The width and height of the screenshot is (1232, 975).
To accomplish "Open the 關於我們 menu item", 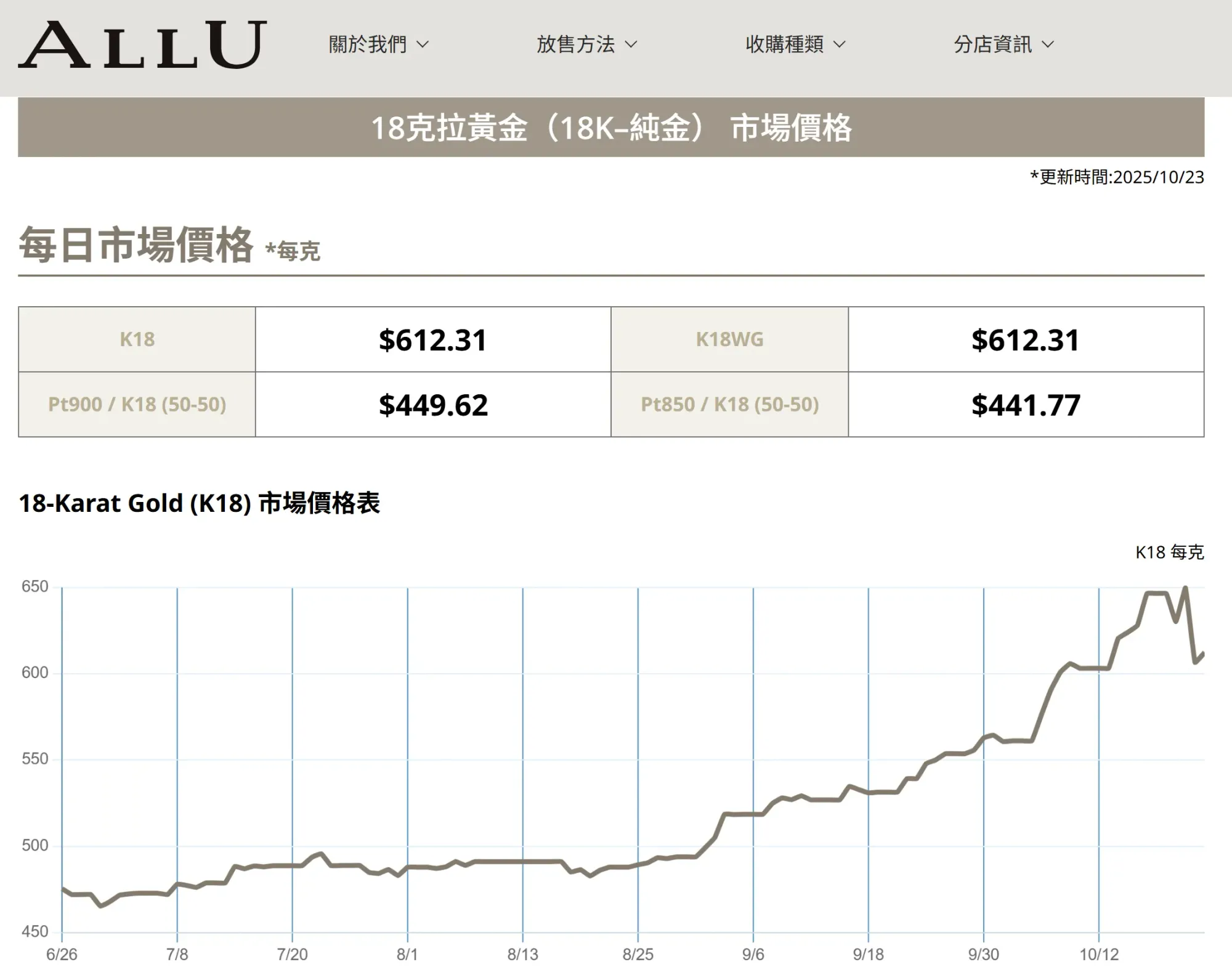I will coord(368,44).
